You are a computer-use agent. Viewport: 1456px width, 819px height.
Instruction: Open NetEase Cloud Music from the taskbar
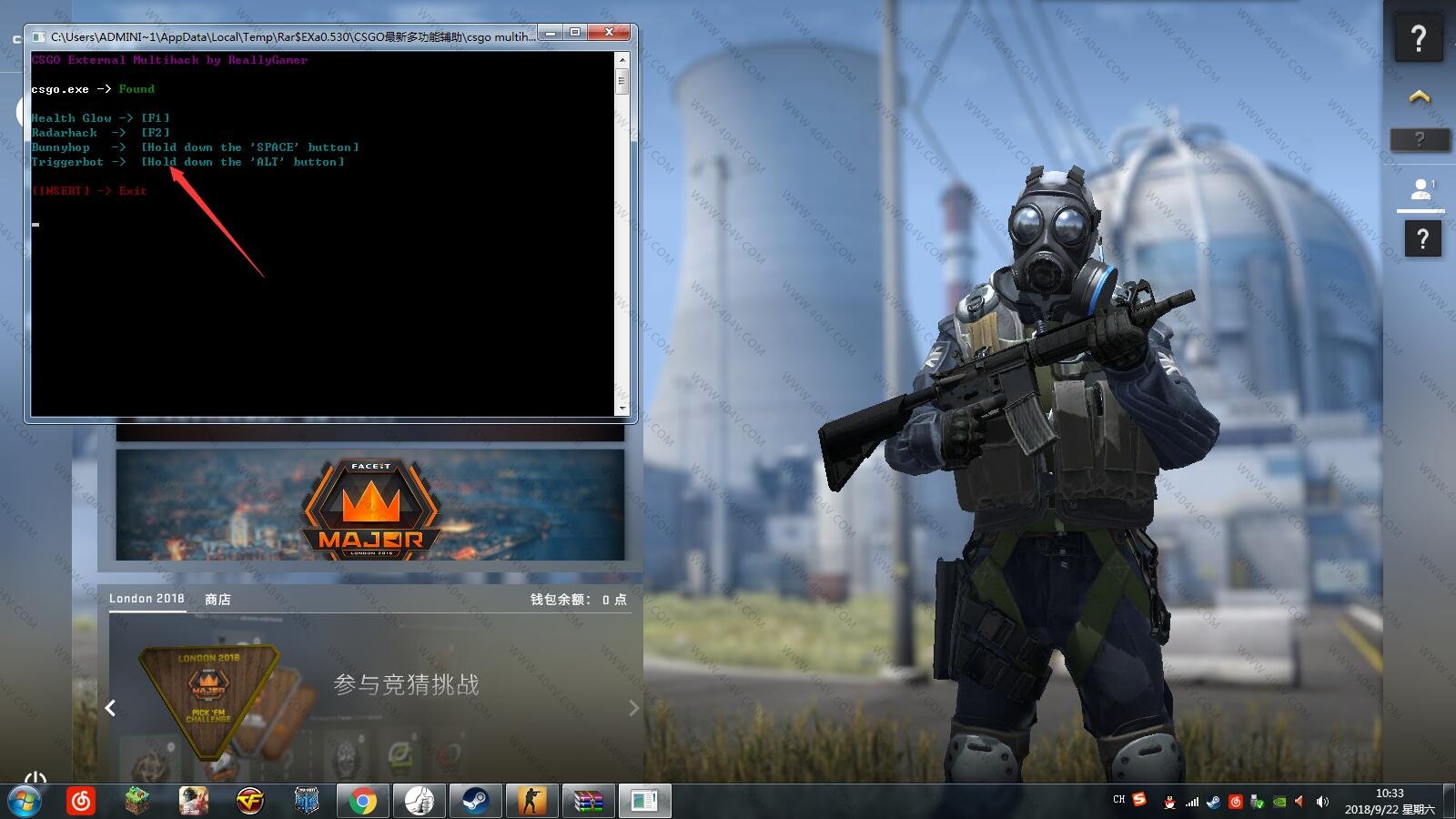[81, 801]
